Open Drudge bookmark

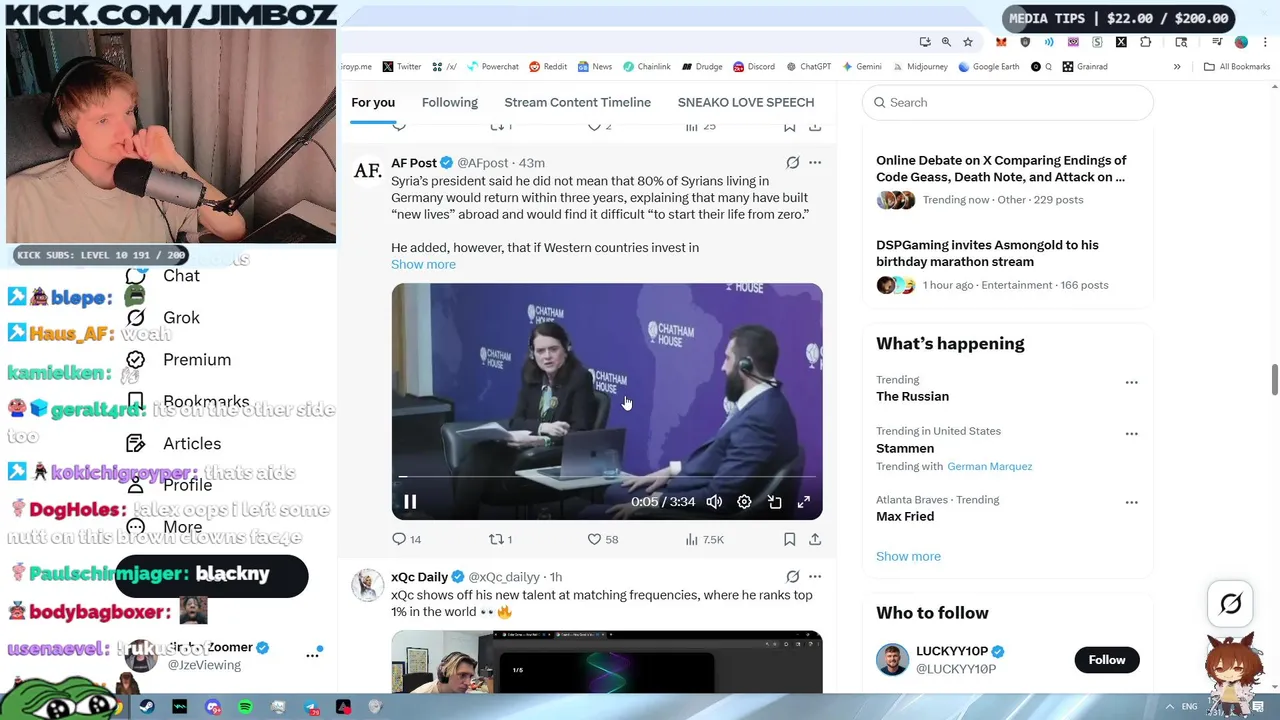click(x=702, y=66)
